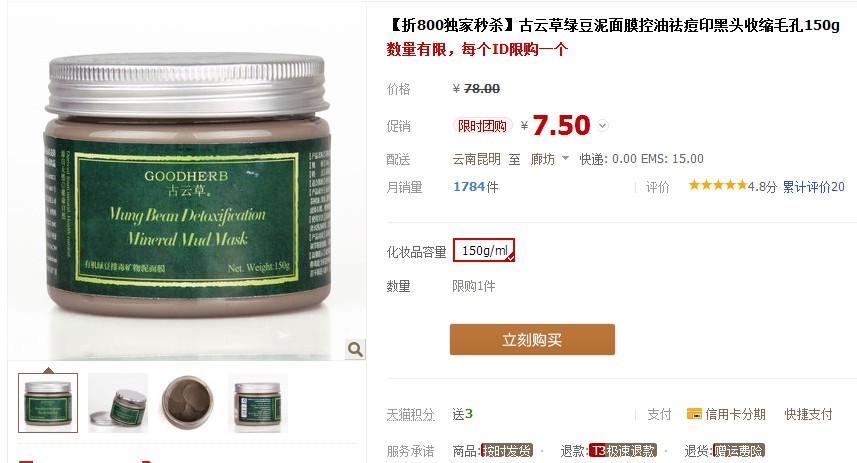The height and width of the screenshot is (463, 857).
Task: Click the five-star rating icons
Action: tap(717, 185)
